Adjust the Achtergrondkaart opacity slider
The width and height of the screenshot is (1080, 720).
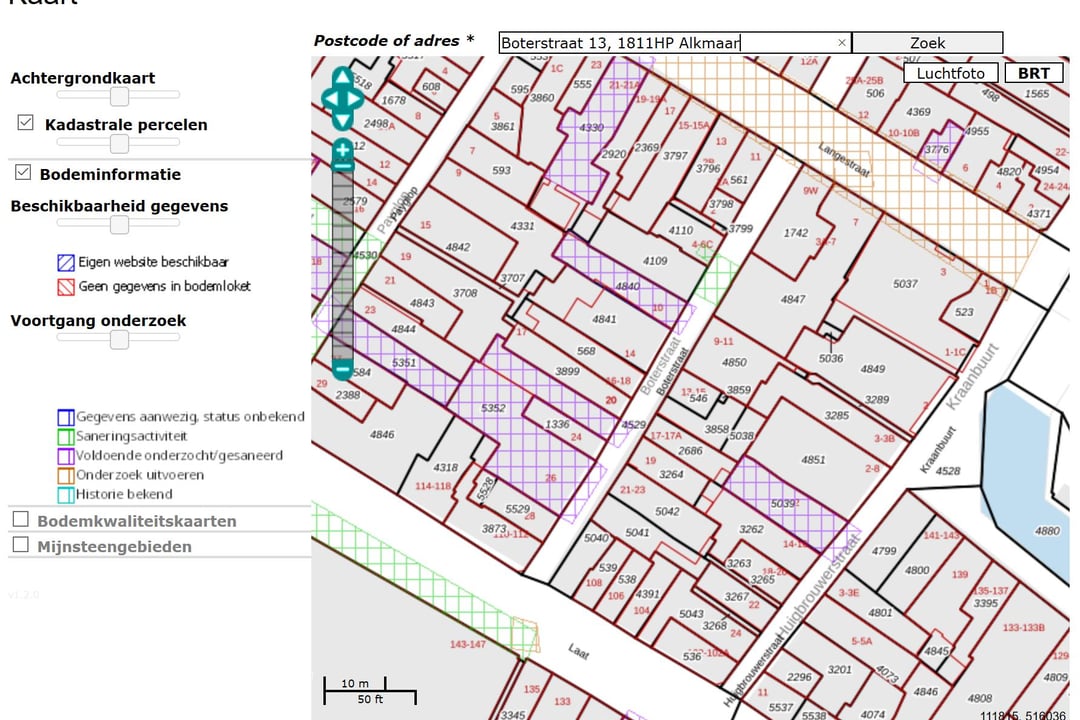[x=118, y=95]
